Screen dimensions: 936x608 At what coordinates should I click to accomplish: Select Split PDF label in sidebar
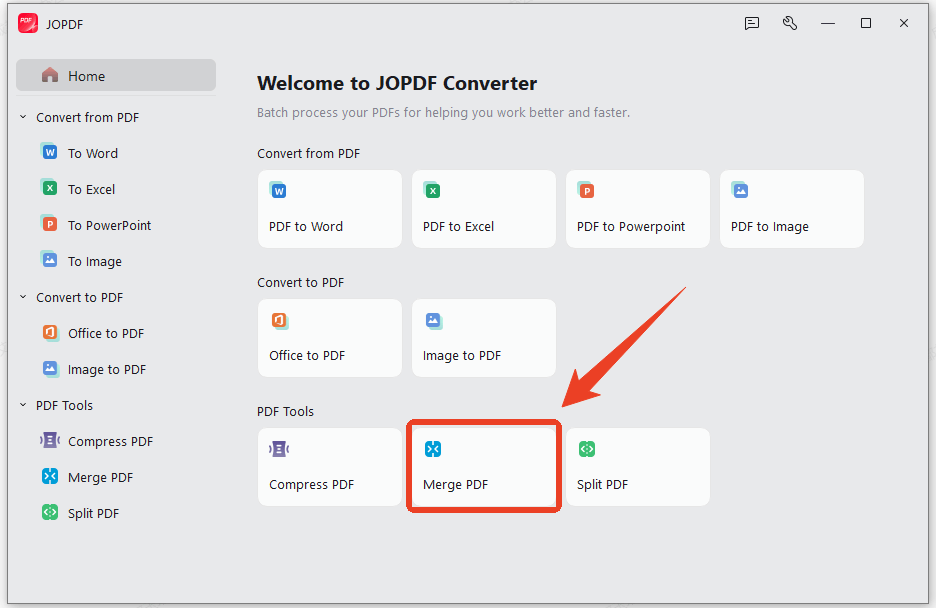[93, 514]
